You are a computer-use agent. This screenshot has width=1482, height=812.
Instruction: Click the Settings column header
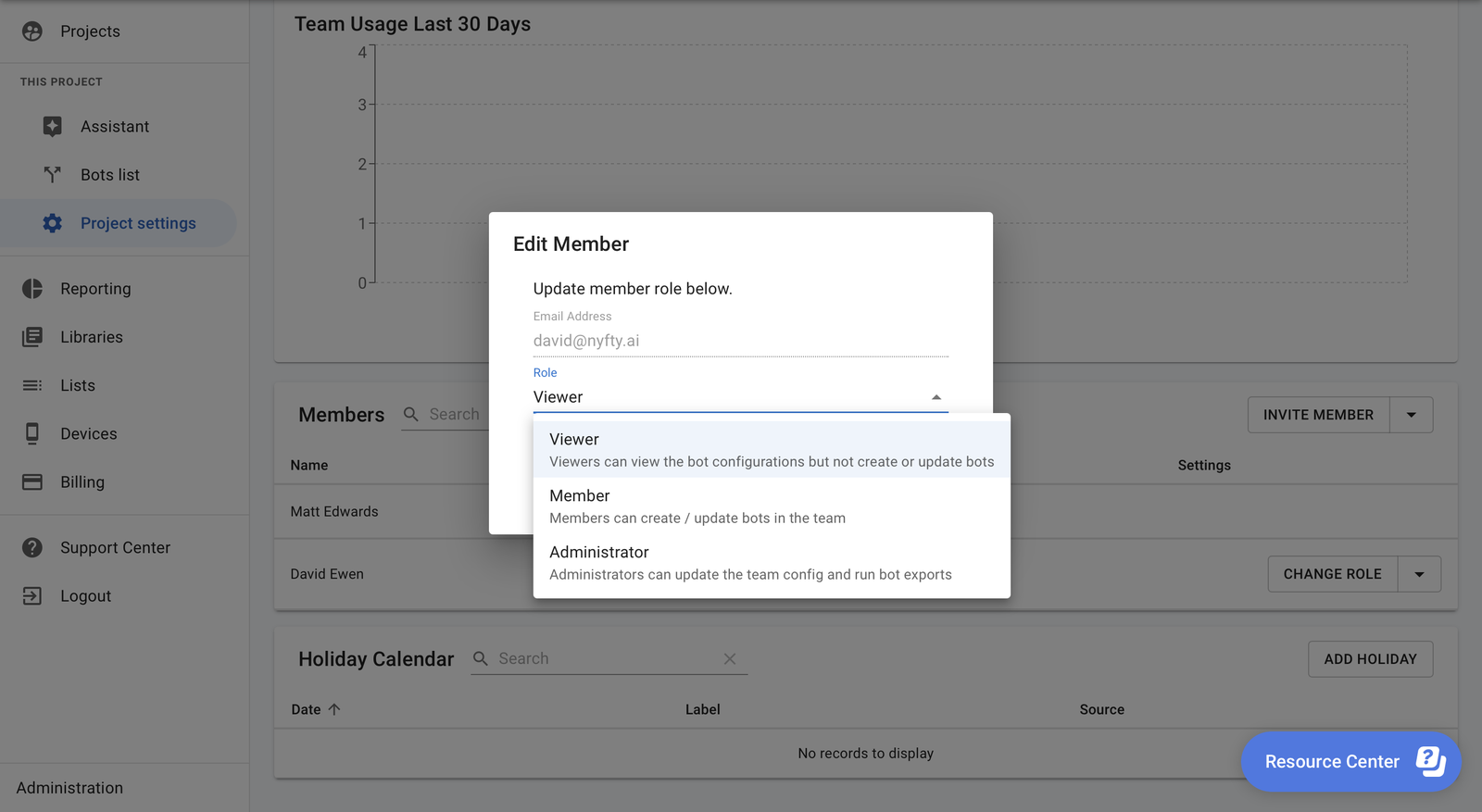click(1204, 465)
